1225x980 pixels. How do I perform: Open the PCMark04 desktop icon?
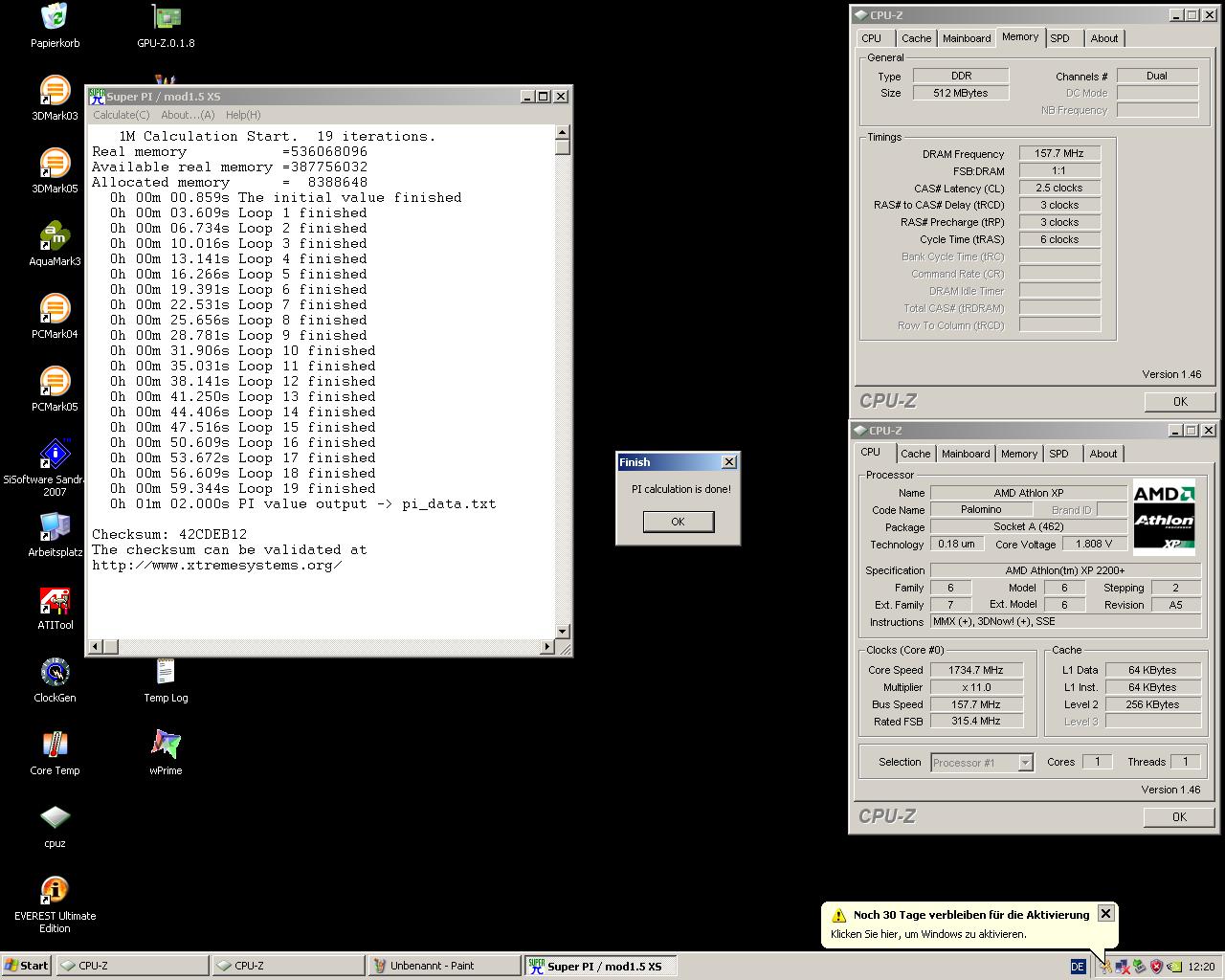point(55,309)
